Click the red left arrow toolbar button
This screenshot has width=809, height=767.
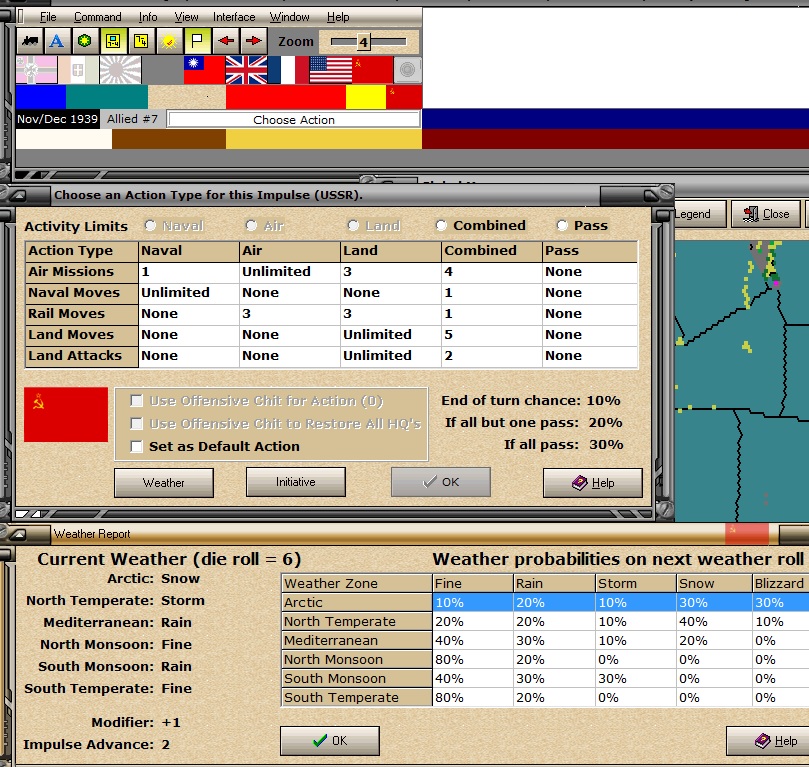point(225,41)
